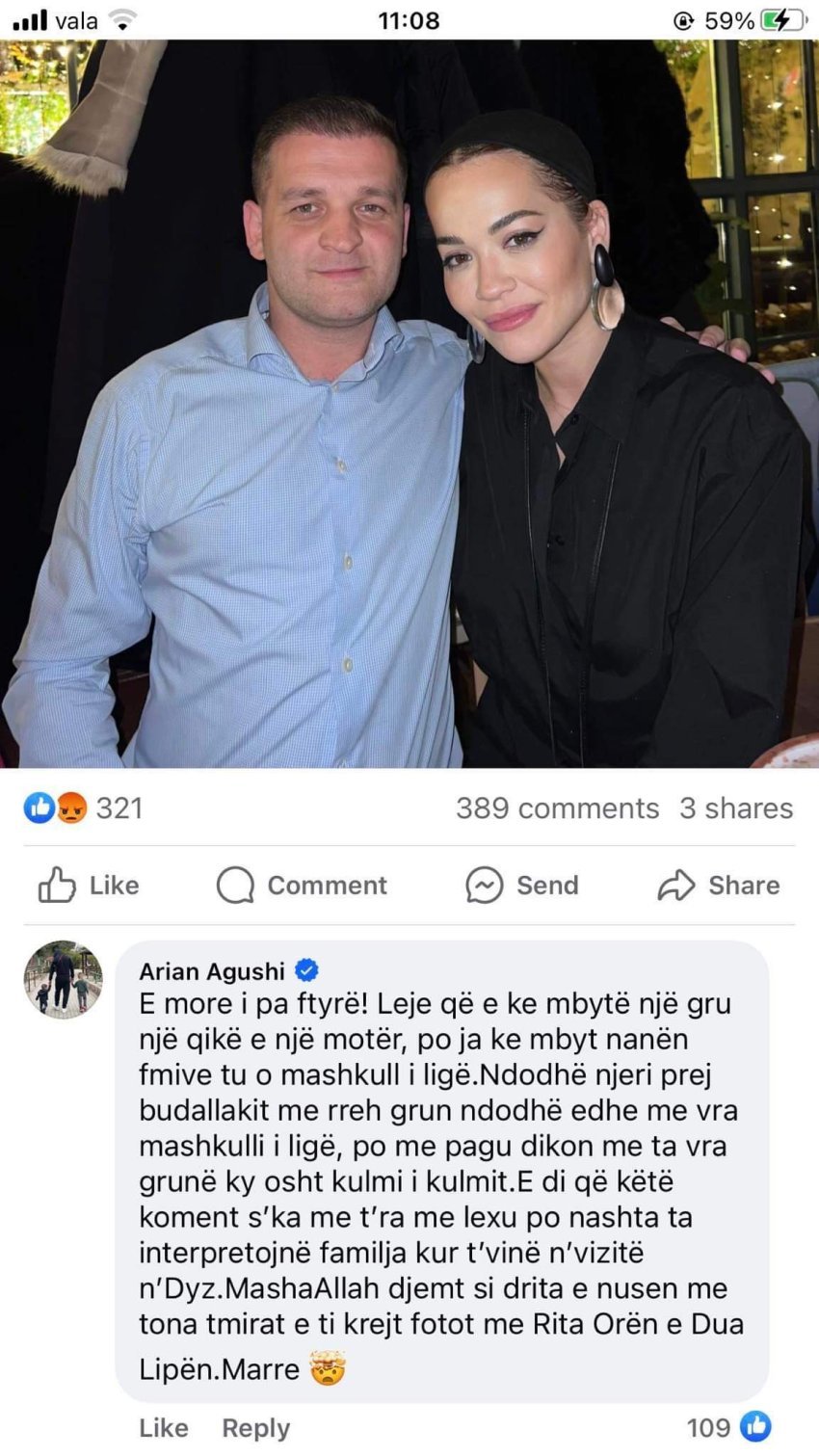Open the angry reaction emoji icon
The height and width of the screenshot is (1456, 819).
70,807
